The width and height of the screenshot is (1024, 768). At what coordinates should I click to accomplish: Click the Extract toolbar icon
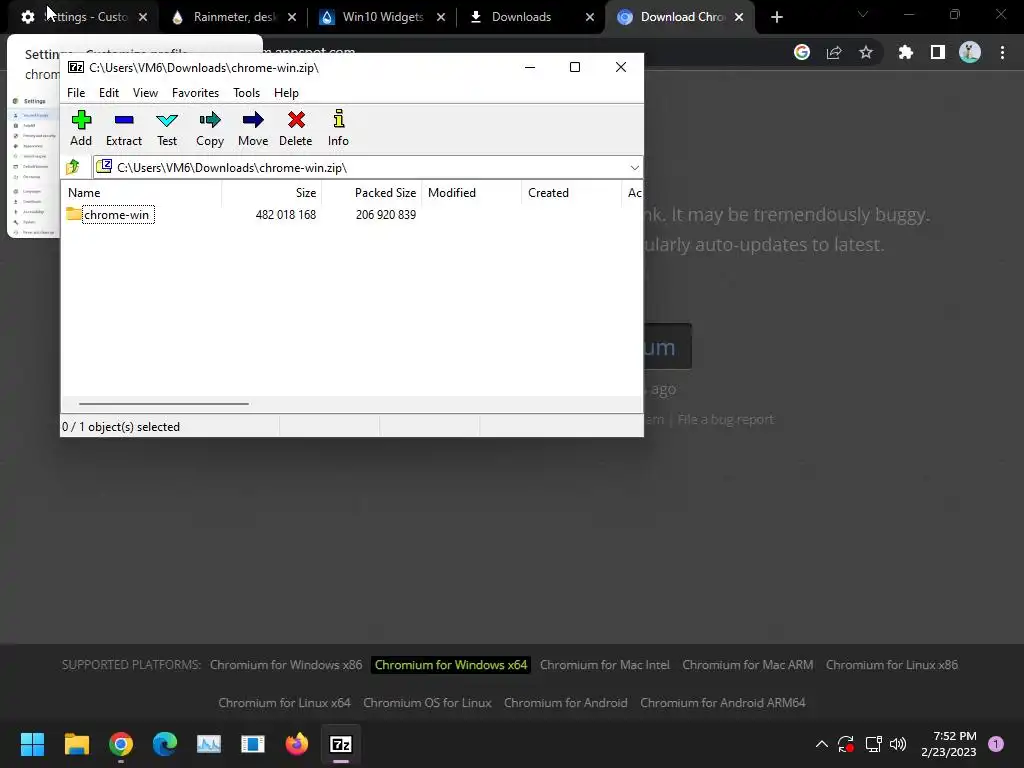coord(123,129)
